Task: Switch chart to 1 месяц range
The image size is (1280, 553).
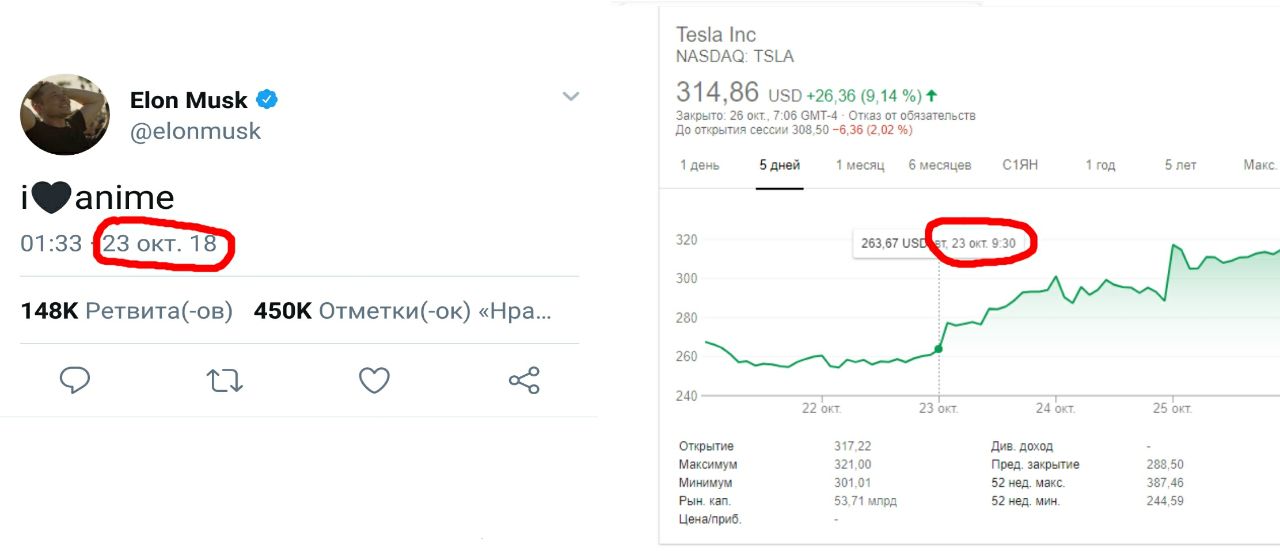Action: (860, 165)
